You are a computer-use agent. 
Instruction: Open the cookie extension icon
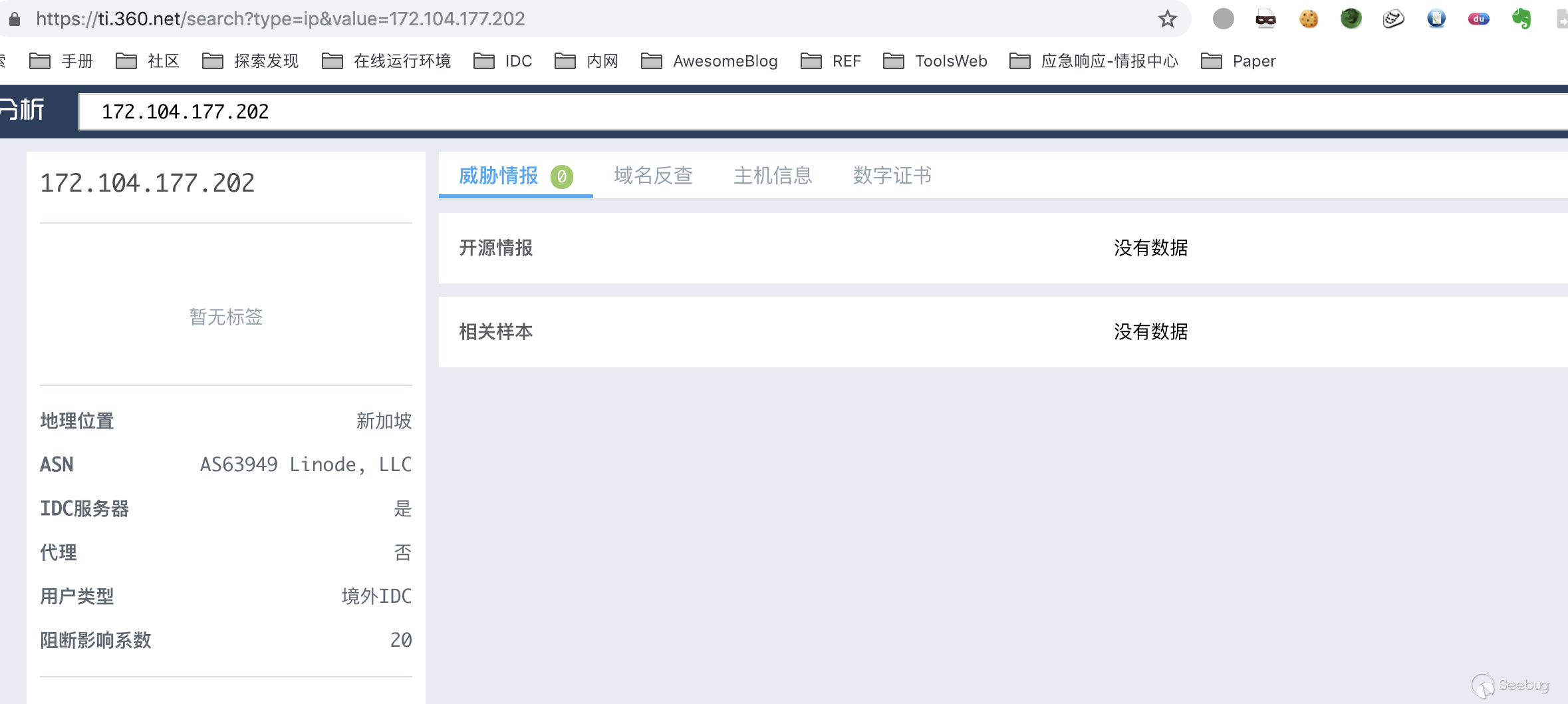1308,19
